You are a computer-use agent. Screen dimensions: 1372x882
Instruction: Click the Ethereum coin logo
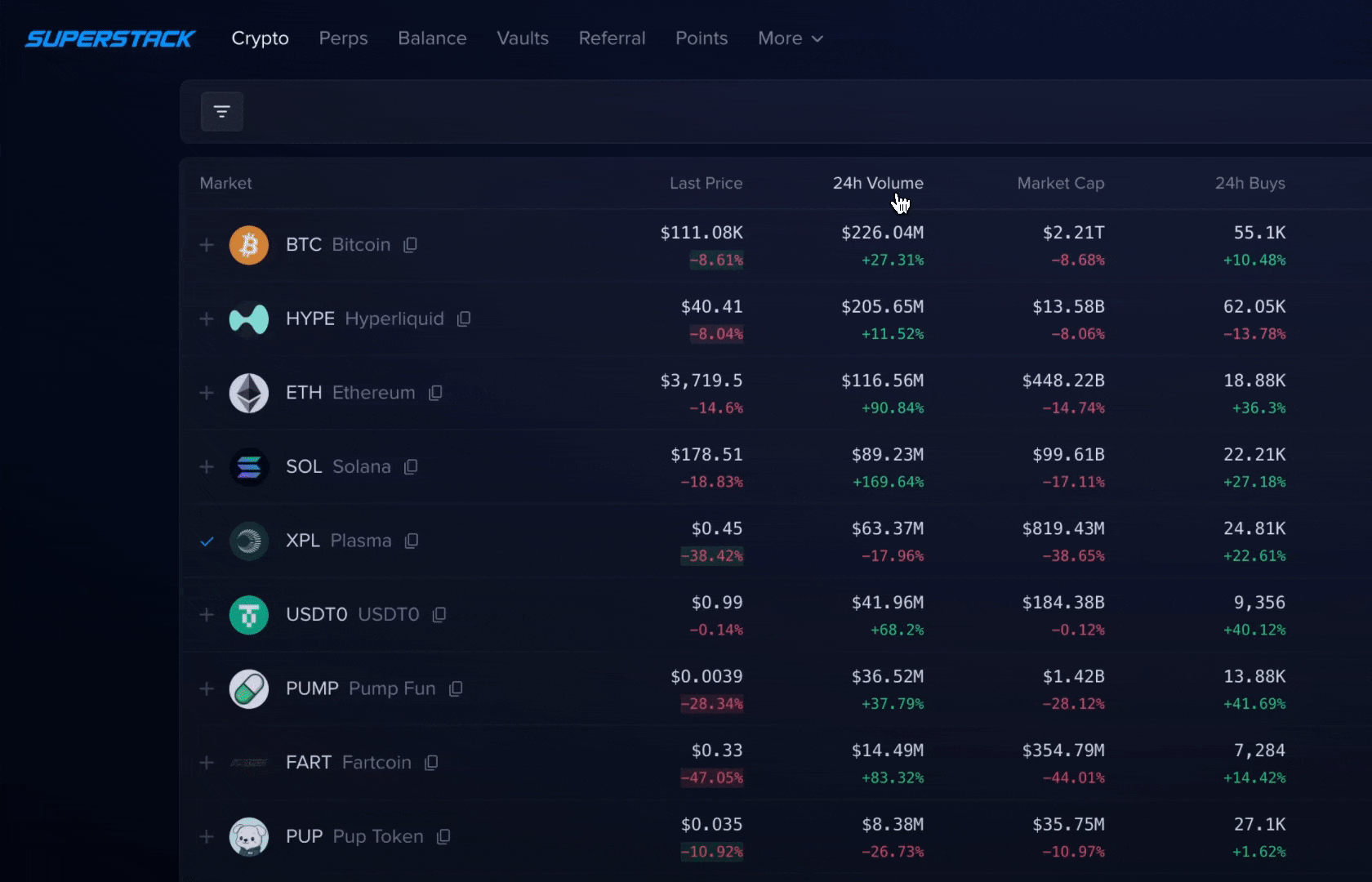[249, 393]
